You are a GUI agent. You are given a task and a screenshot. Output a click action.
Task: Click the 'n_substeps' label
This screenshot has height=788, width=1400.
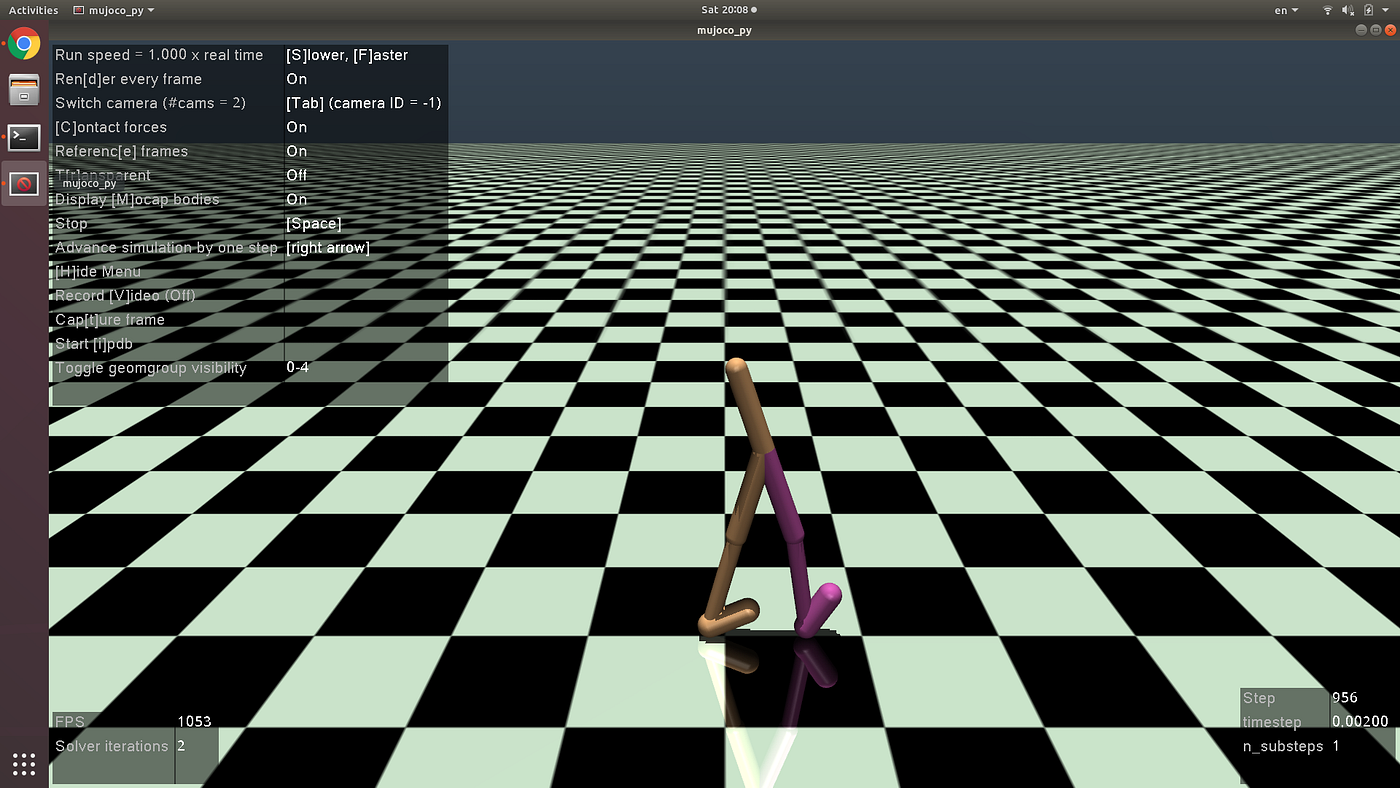pyautogui.click(x=1283, y=746)
